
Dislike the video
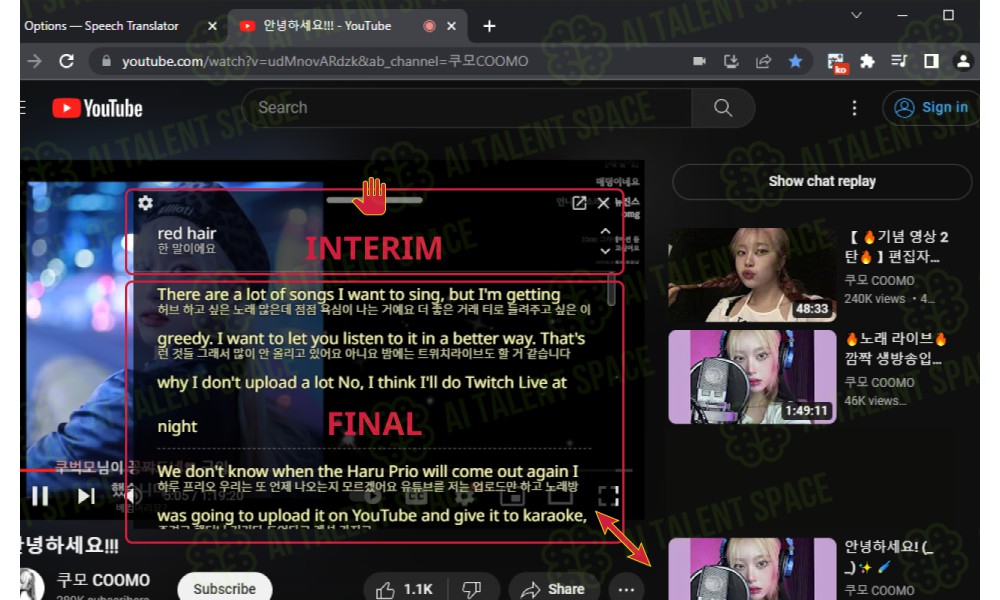[471, 589]
